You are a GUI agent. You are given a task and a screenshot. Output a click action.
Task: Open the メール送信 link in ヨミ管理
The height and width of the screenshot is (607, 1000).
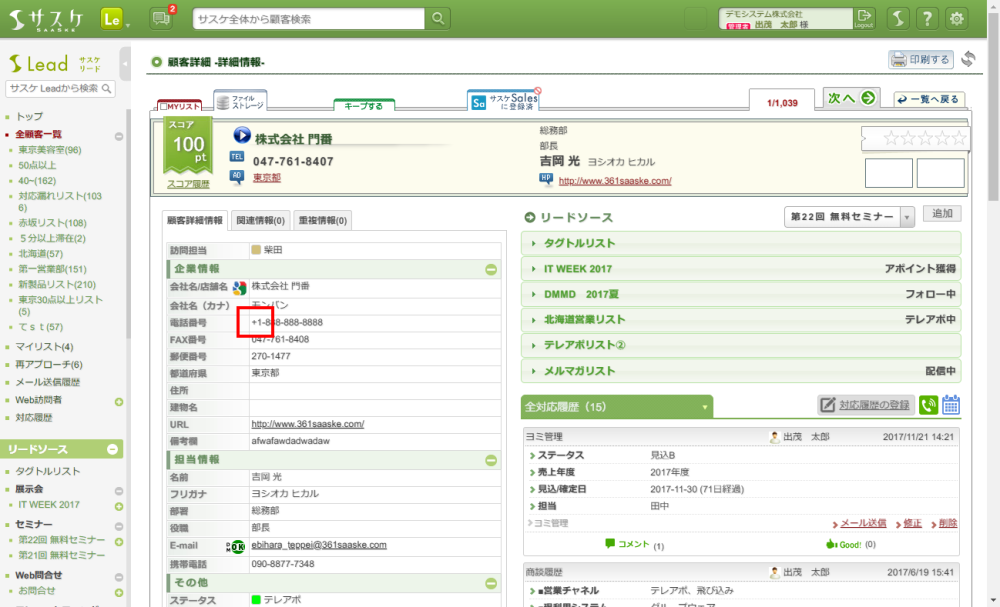pos(863,523)
